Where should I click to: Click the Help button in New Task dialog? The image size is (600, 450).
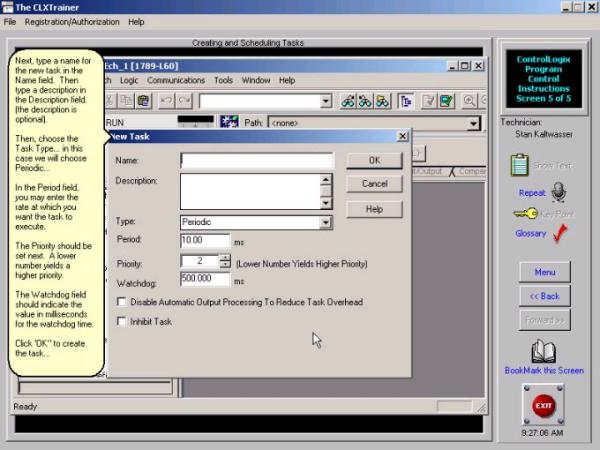pos(374,209)
